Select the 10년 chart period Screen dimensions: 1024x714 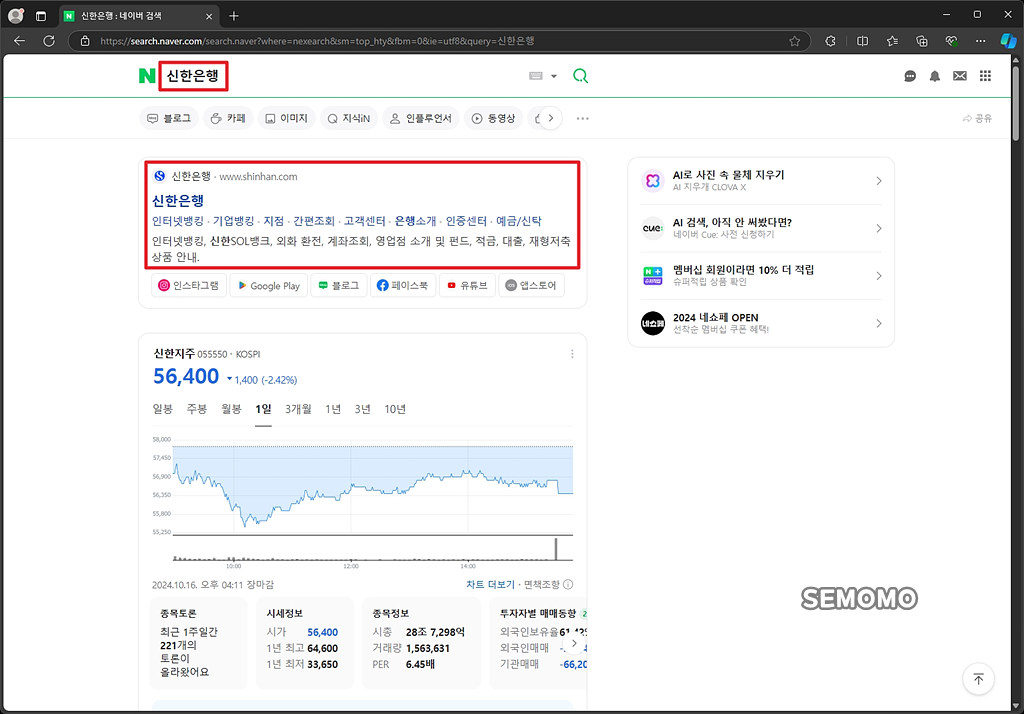395,409
